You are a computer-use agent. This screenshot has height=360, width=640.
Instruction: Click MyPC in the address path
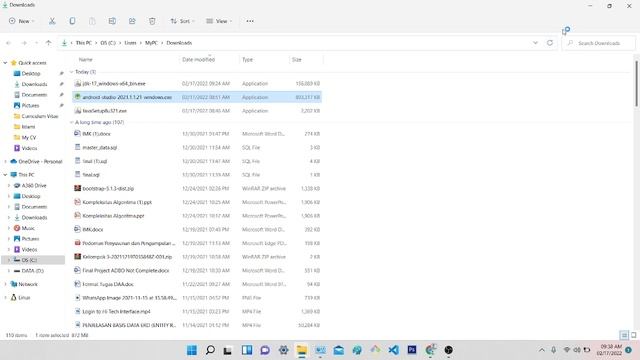pos(151,43)
